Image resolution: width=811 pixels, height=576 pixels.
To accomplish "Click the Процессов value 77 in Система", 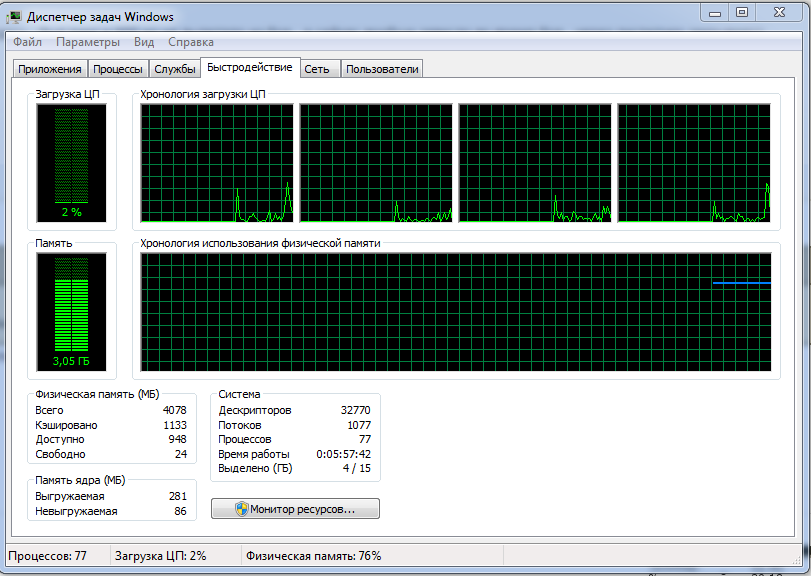I will pyautogui.click(x=365, y=439).
